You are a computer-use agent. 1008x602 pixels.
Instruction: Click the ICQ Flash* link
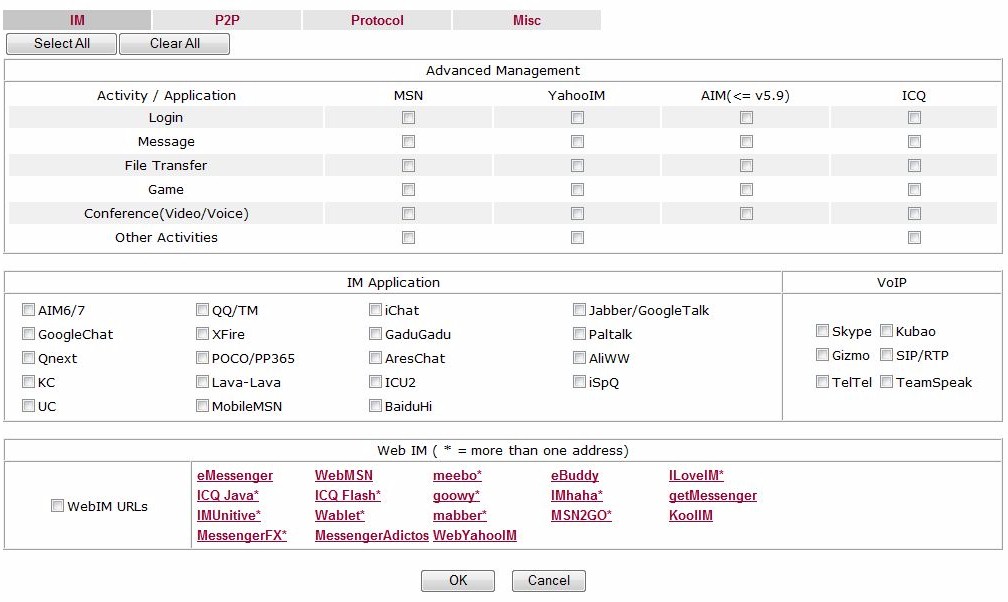tap(348, 495)
